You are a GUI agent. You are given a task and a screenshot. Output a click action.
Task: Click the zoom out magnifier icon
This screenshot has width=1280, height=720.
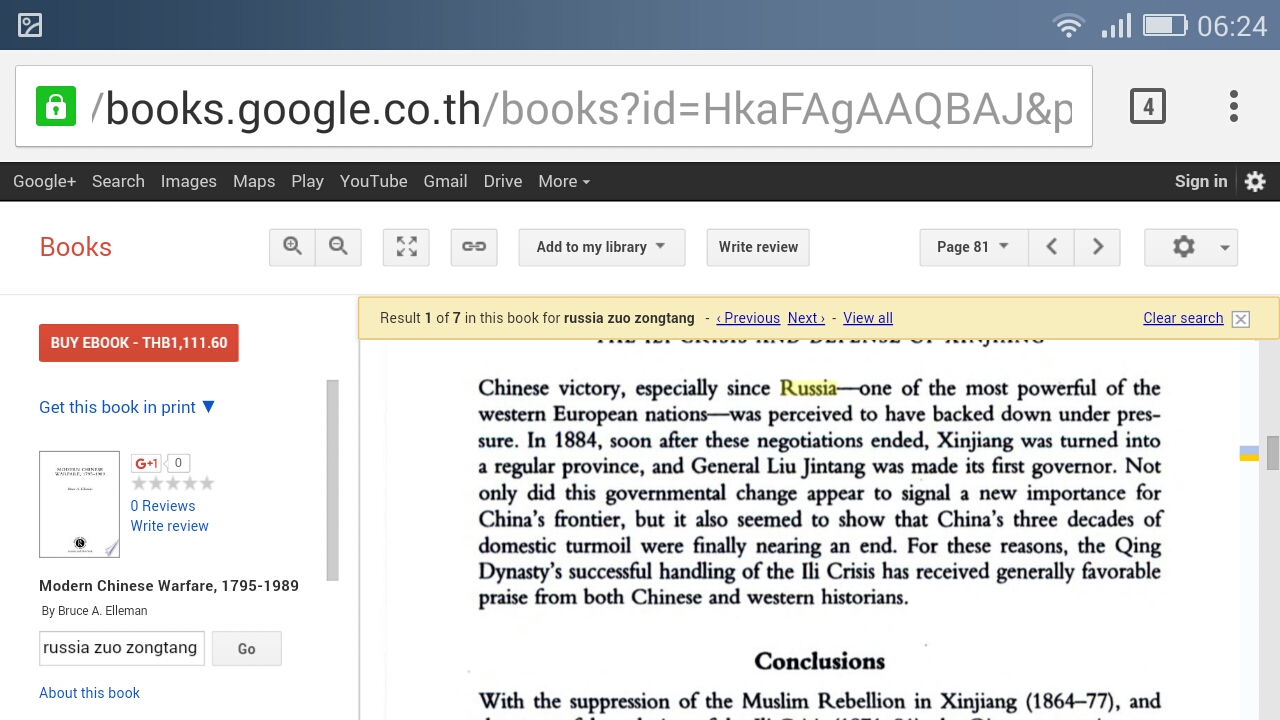[x=338, y=247]
